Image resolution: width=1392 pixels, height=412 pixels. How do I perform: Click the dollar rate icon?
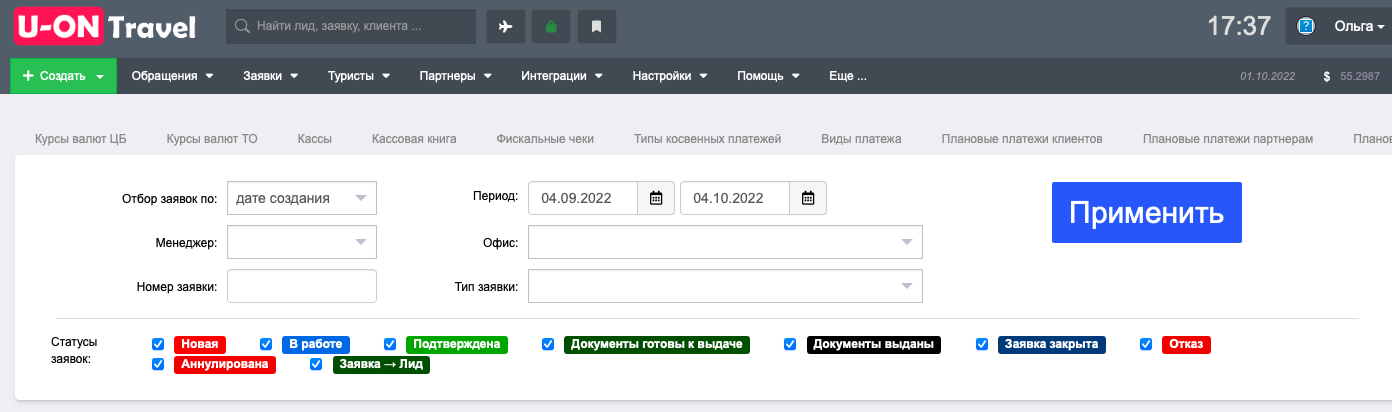(1326, 76)
